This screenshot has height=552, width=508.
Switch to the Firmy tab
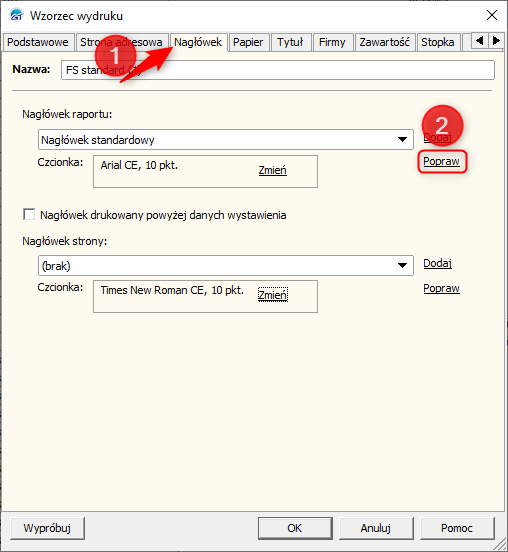(333, 42)
